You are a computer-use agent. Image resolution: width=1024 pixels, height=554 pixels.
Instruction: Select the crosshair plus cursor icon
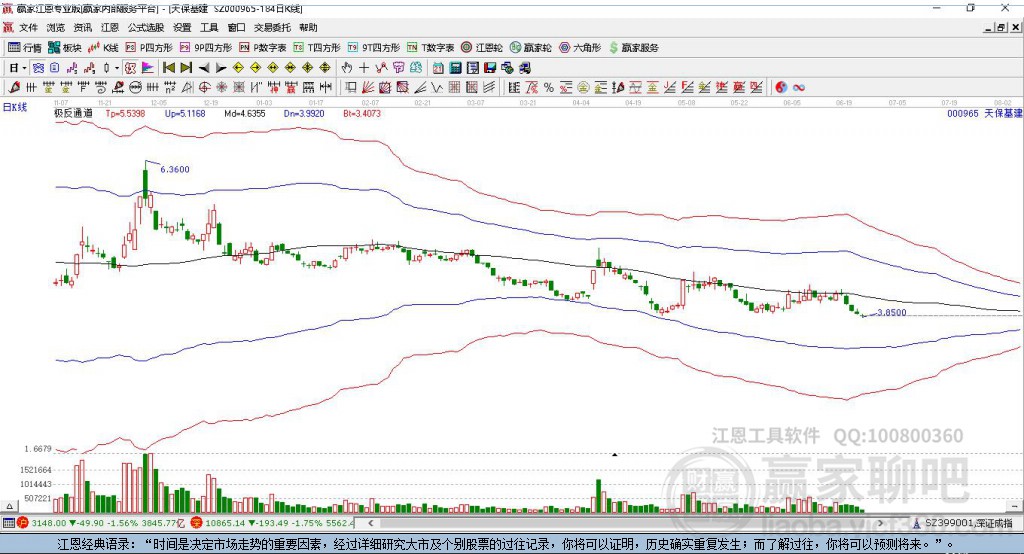point(364,68)
